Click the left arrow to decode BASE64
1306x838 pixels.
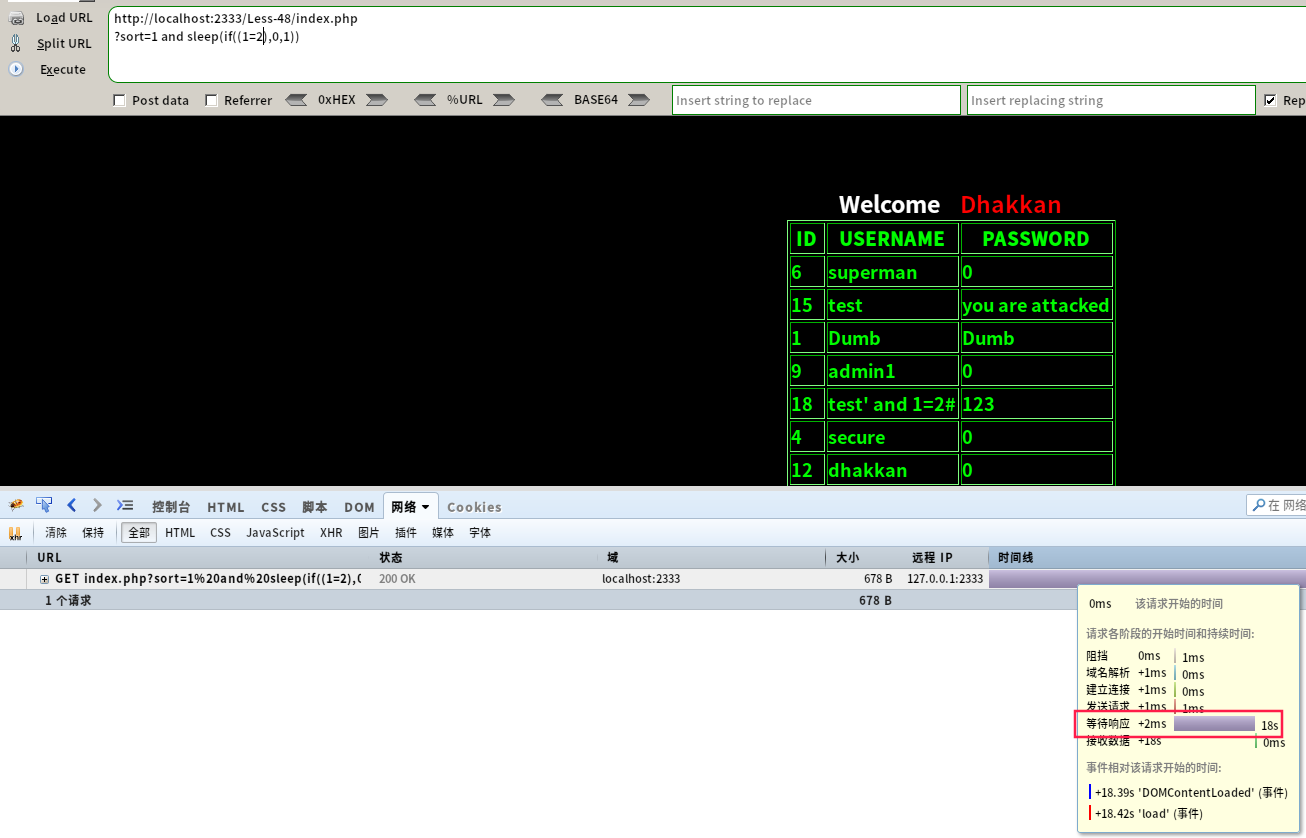pos(552,100)
